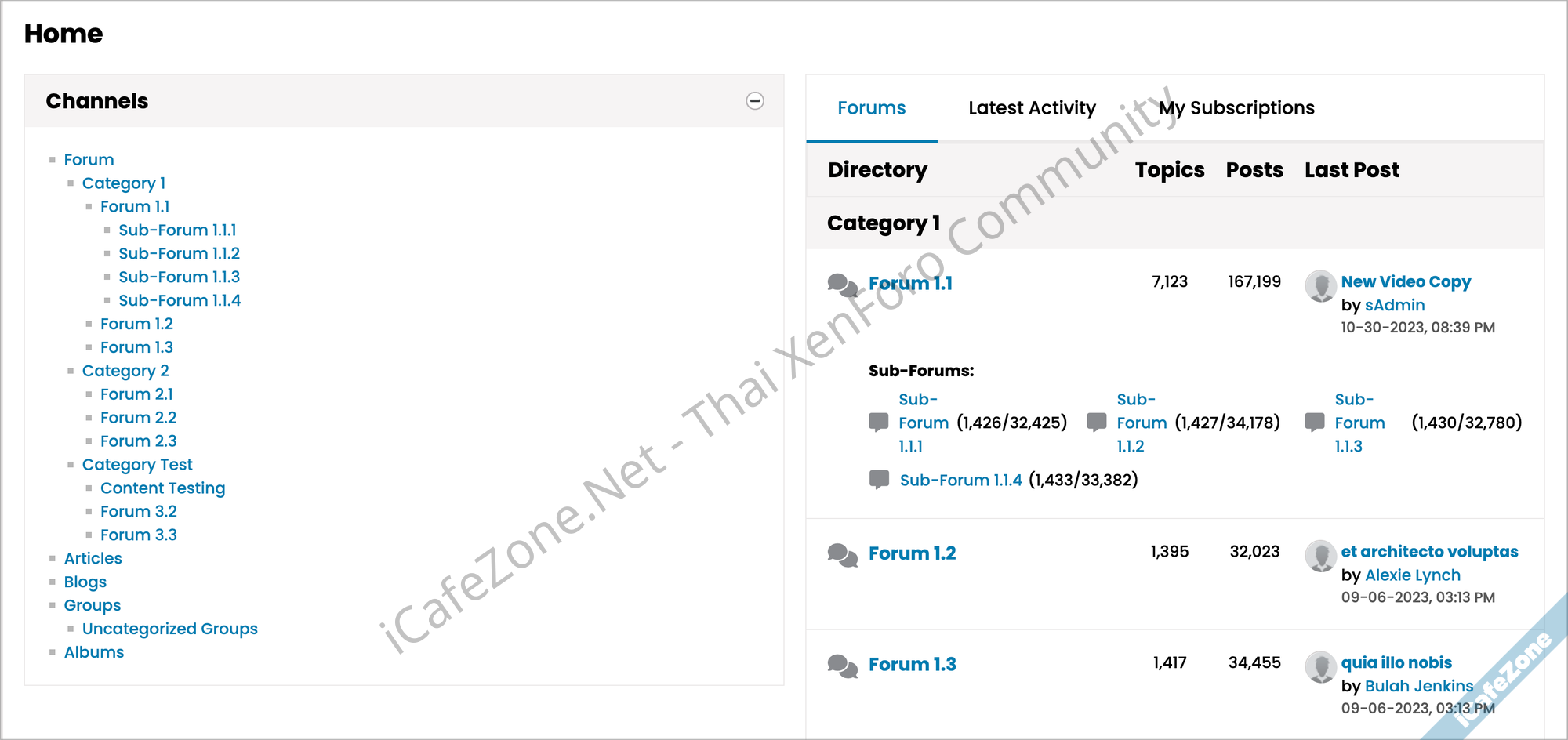This screenshot has width=1568, height=740.
Task: Click the Sub-Forum 1.1.4 comment icon
Action: point(879,480)
